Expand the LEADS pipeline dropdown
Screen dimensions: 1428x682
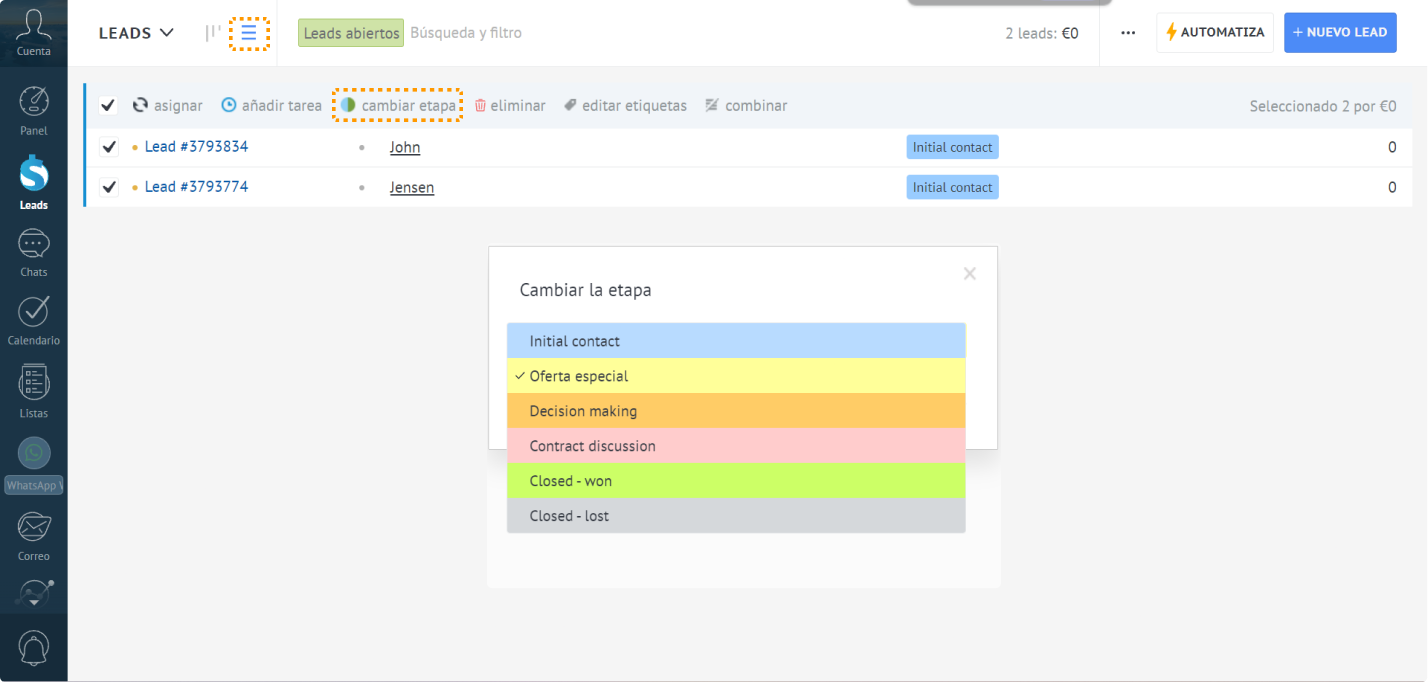point(136,33)
